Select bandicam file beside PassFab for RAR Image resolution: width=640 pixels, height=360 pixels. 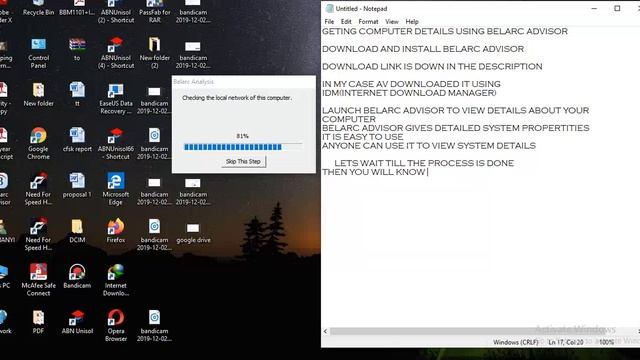point(193,11)
